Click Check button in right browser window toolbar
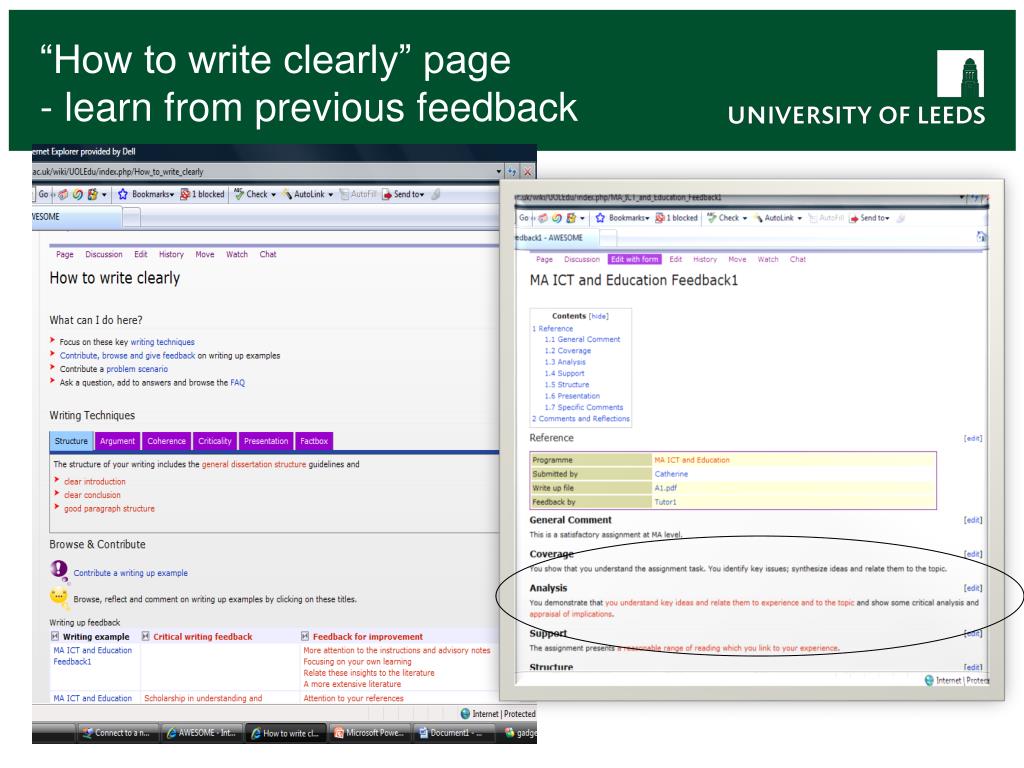 727,217
